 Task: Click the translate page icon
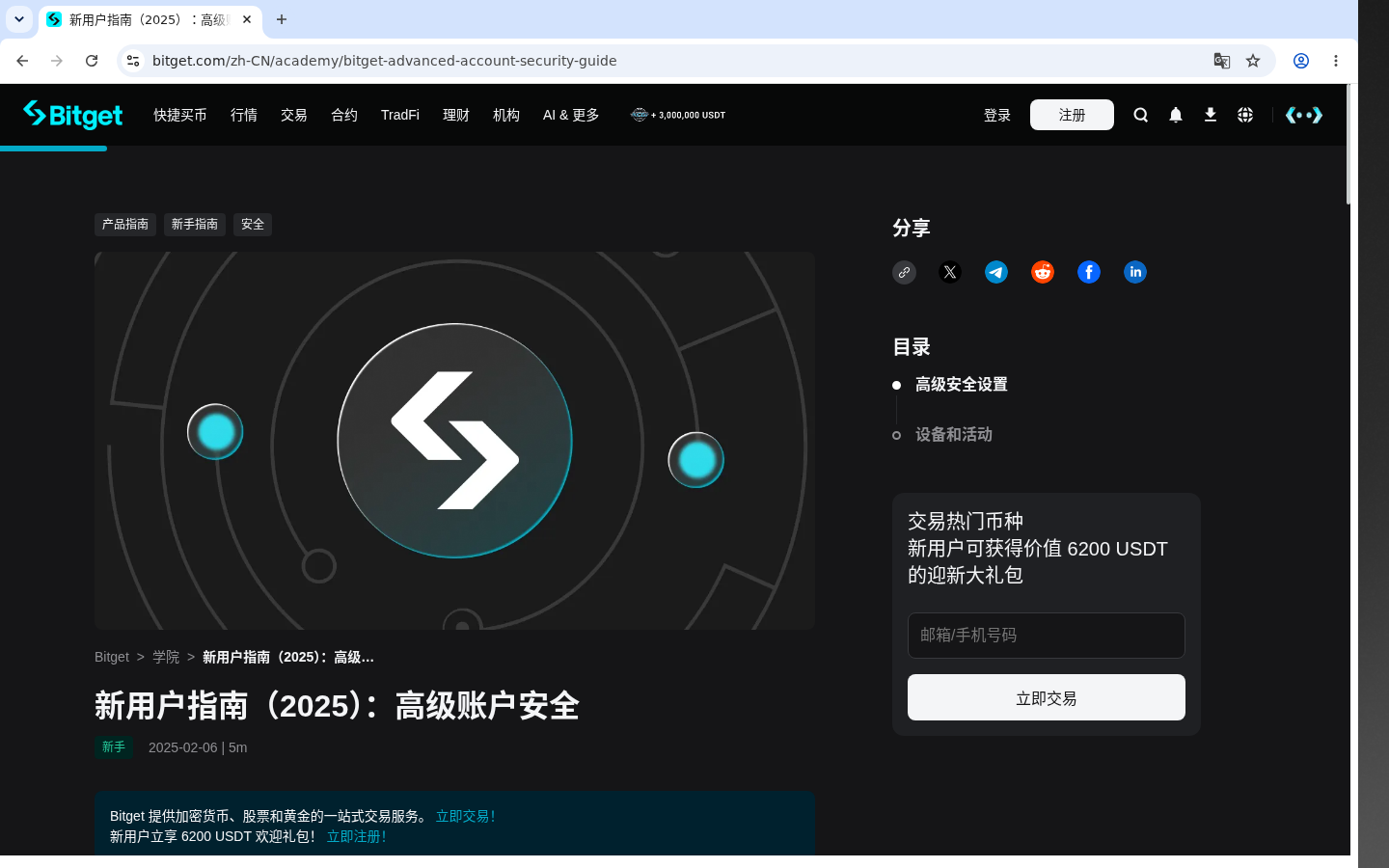pos(1222,61)
